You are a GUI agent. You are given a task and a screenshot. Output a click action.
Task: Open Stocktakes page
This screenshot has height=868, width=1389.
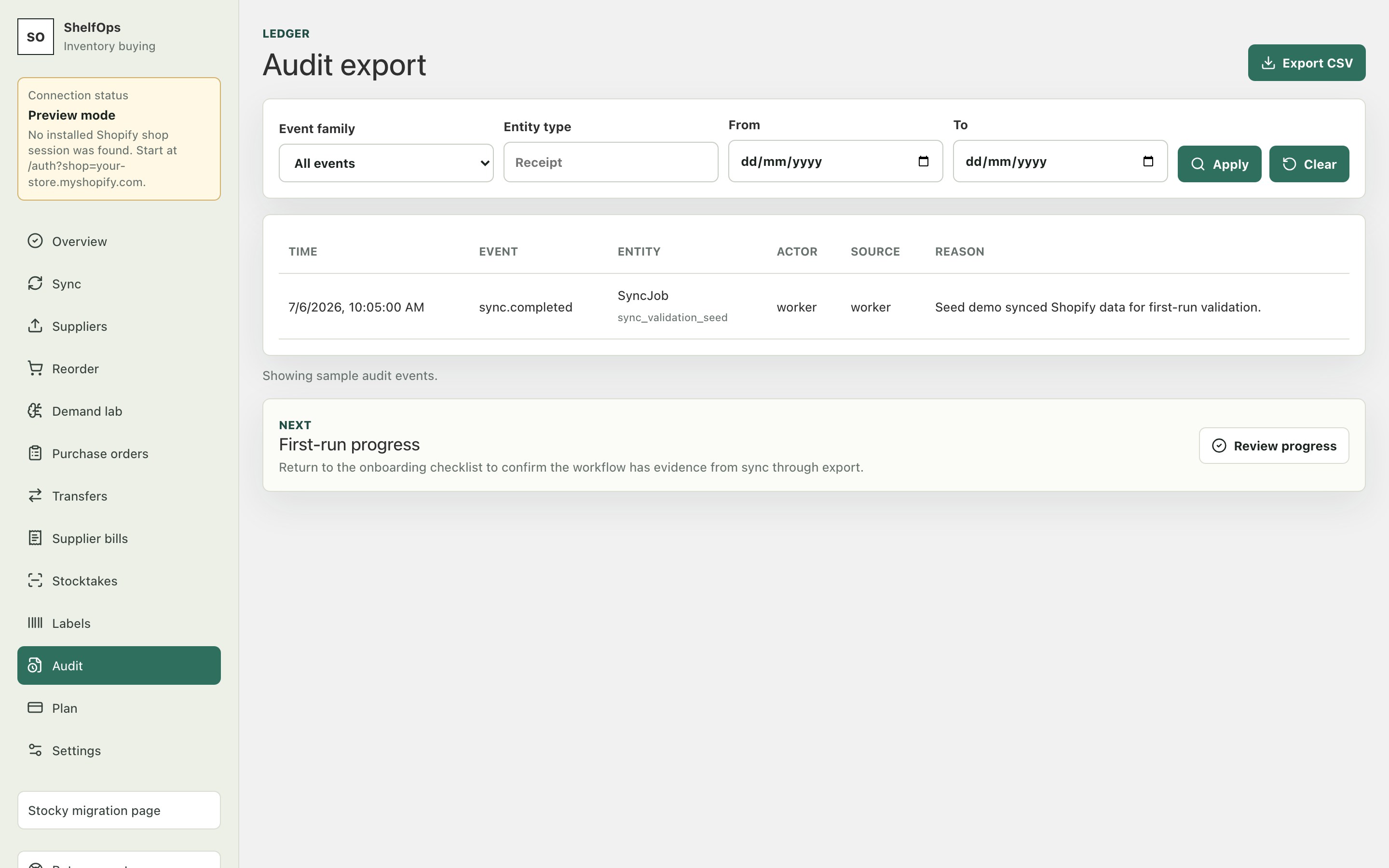[119, 581]
